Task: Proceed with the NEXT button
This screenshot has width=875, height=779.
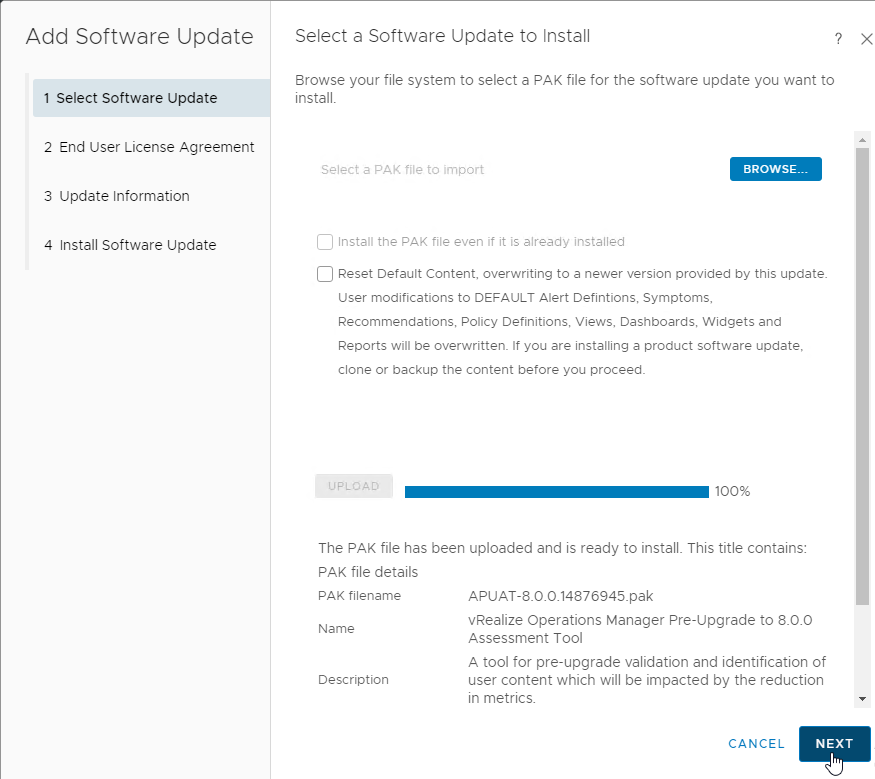Action: [x=834, y=744]
